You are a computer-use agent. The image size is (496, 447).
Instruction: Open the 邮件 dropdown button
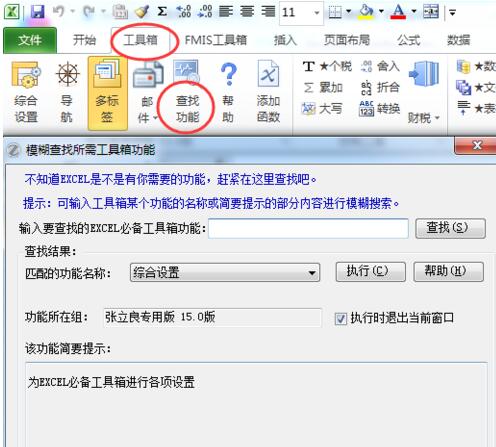click(148, 93)
